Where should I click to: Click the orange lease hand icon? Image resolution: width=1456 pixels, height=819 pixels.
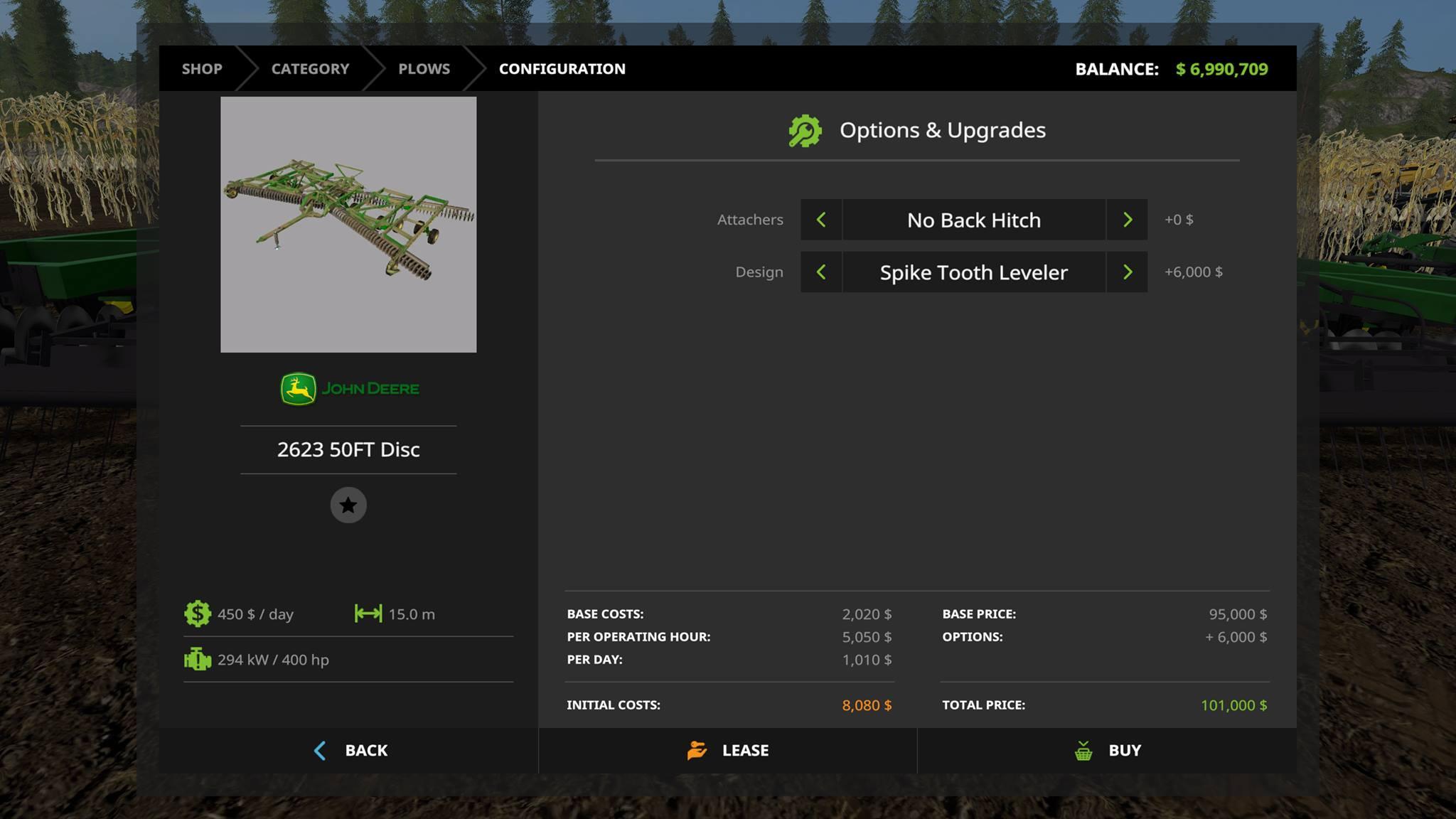pos(697,750)
